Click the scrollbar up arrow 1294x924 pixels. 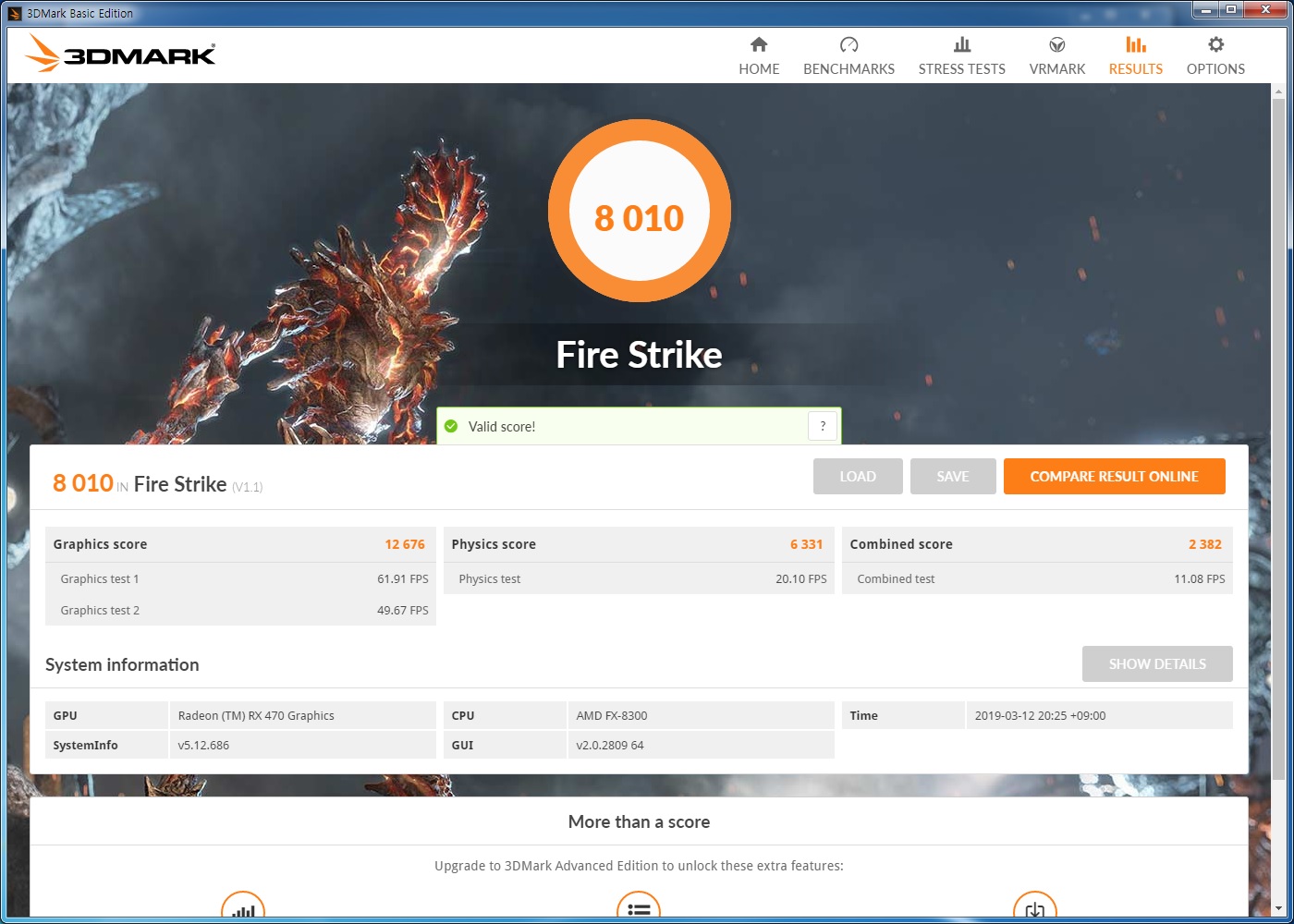(1279, 91)
